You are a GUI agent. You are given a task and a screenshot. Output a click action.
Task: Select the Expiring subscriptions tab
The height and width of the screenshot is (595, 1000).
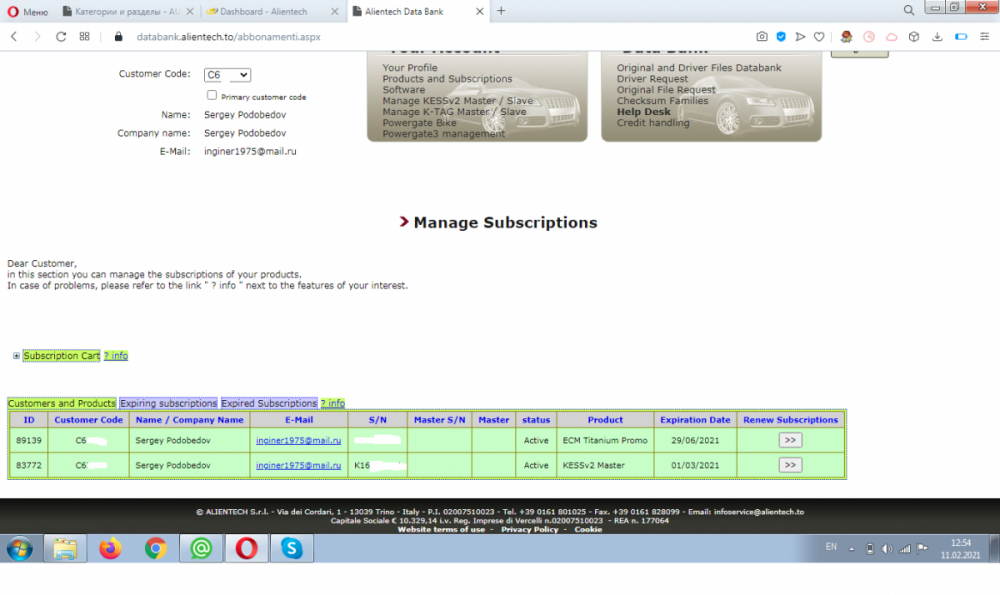click(168, 403)
